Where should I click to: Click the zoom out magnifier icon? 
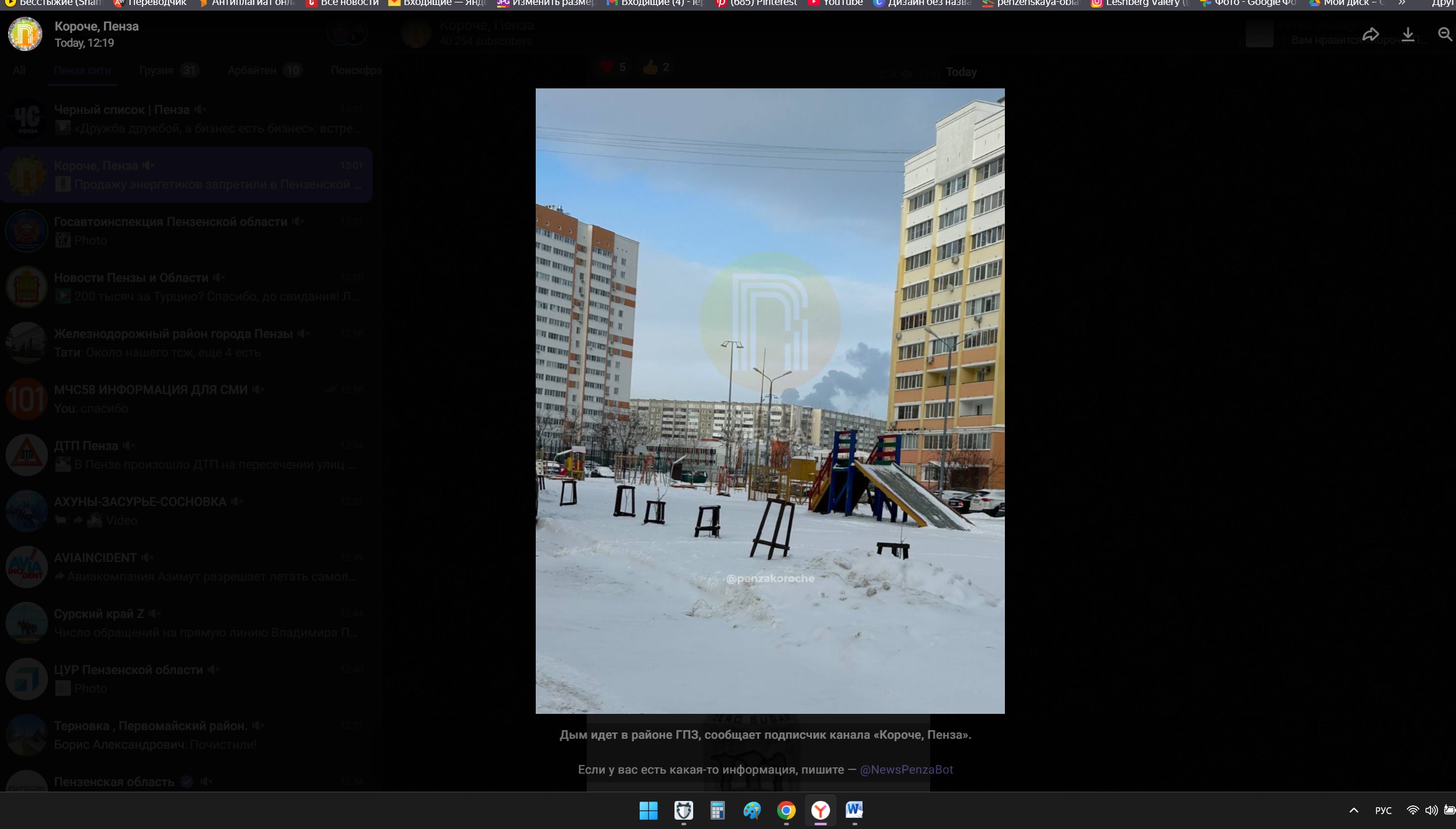click(1445, 35)
